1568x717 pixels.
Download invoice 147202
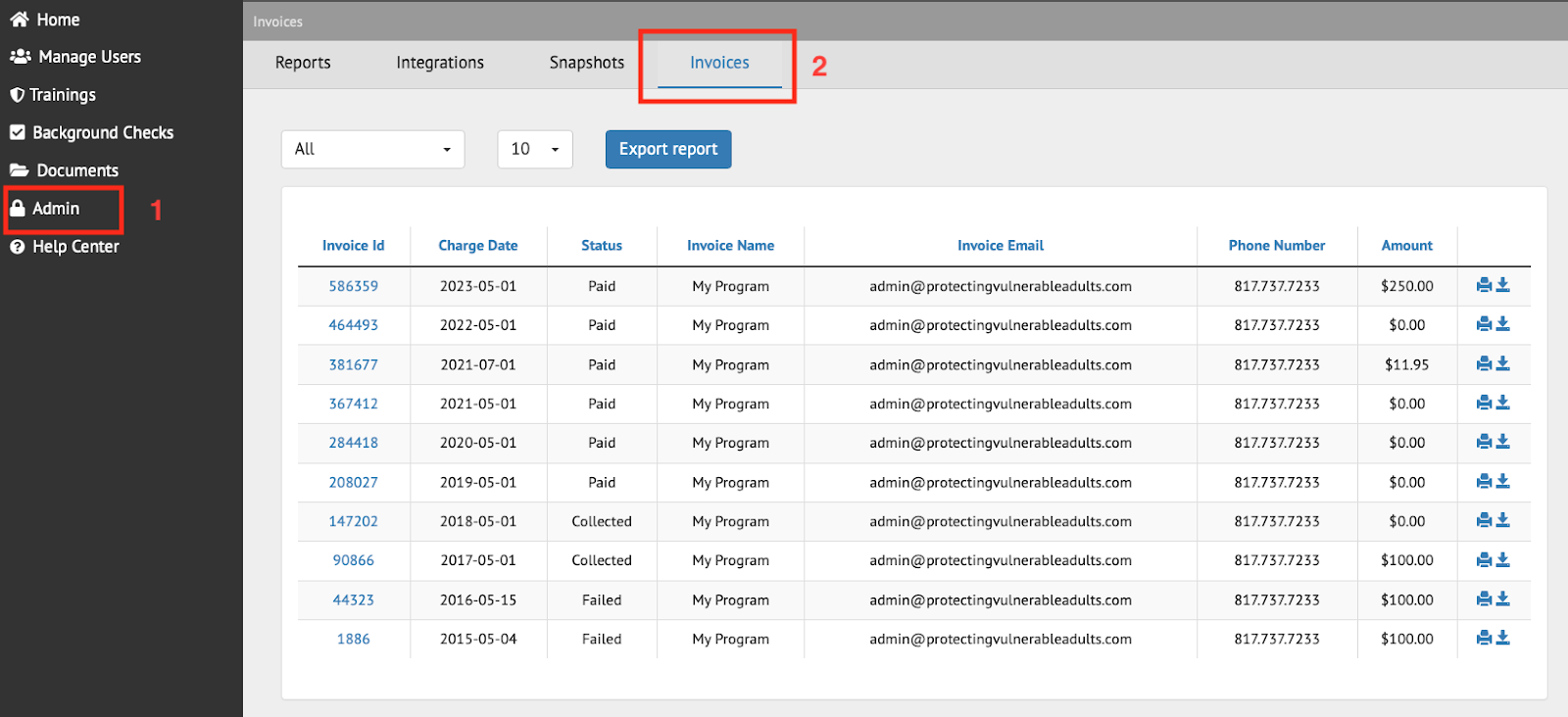(x=1503, y=520)
